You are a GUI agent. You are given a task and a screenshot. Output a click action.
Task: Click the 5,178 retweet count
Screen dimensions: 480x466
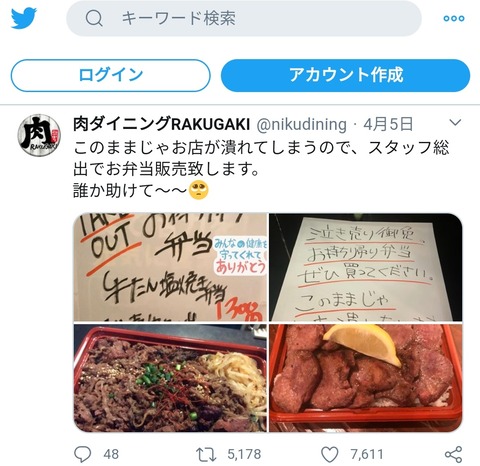(244, 454)
